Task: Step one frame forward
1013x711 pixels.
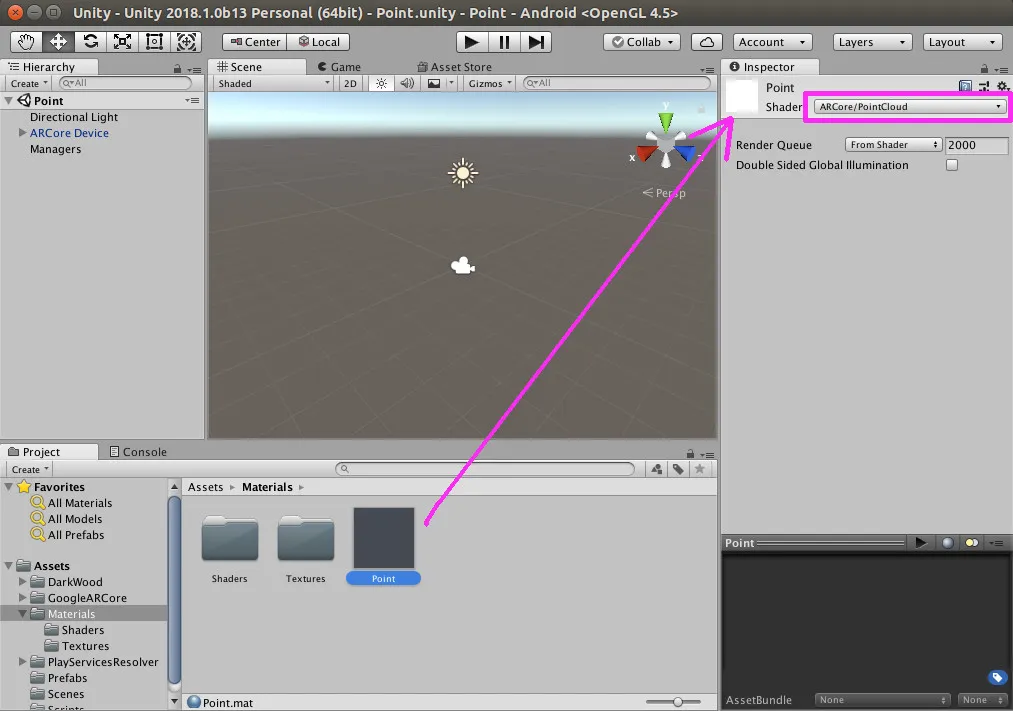Action: click(x=536, y=42)
